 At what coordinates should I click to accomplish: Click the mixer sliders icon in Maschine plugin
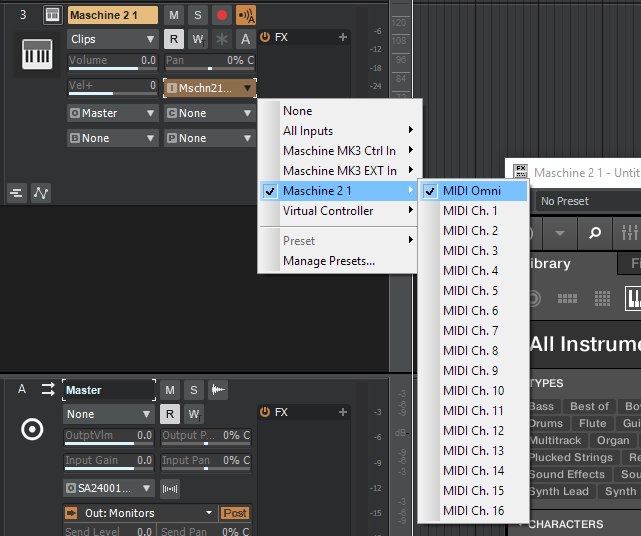pyautogui.click(x=629, y=233)
